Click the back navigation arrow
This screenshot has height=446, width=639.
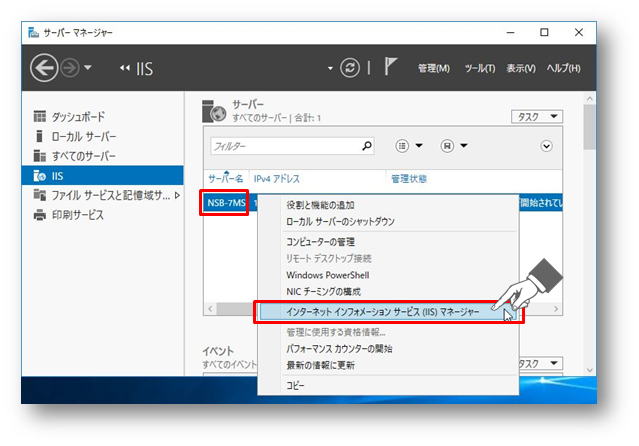[x=44, y=68]
